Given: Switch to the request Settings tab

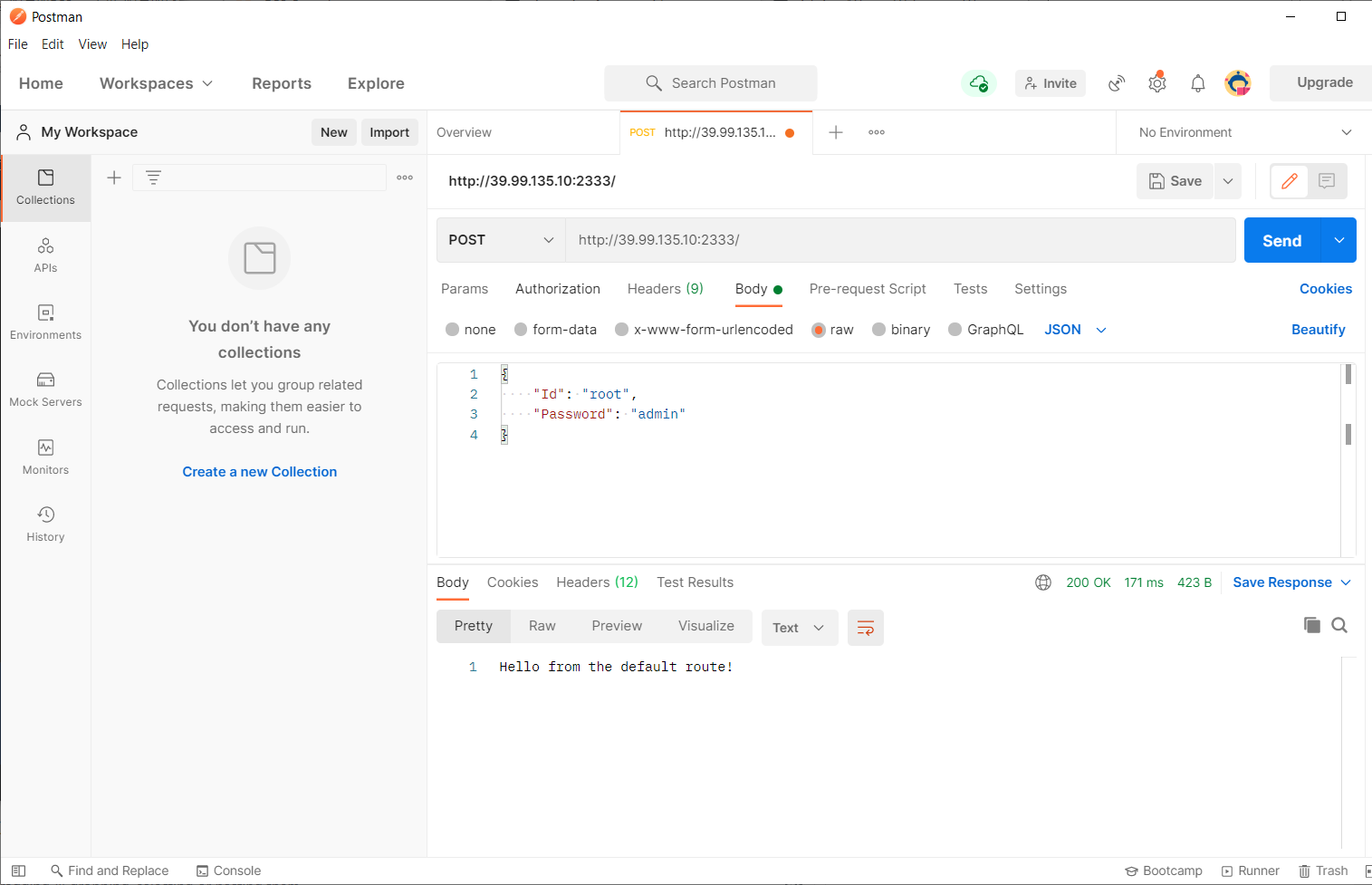Looking at the screenshot, I should (x=1041, y=289).
